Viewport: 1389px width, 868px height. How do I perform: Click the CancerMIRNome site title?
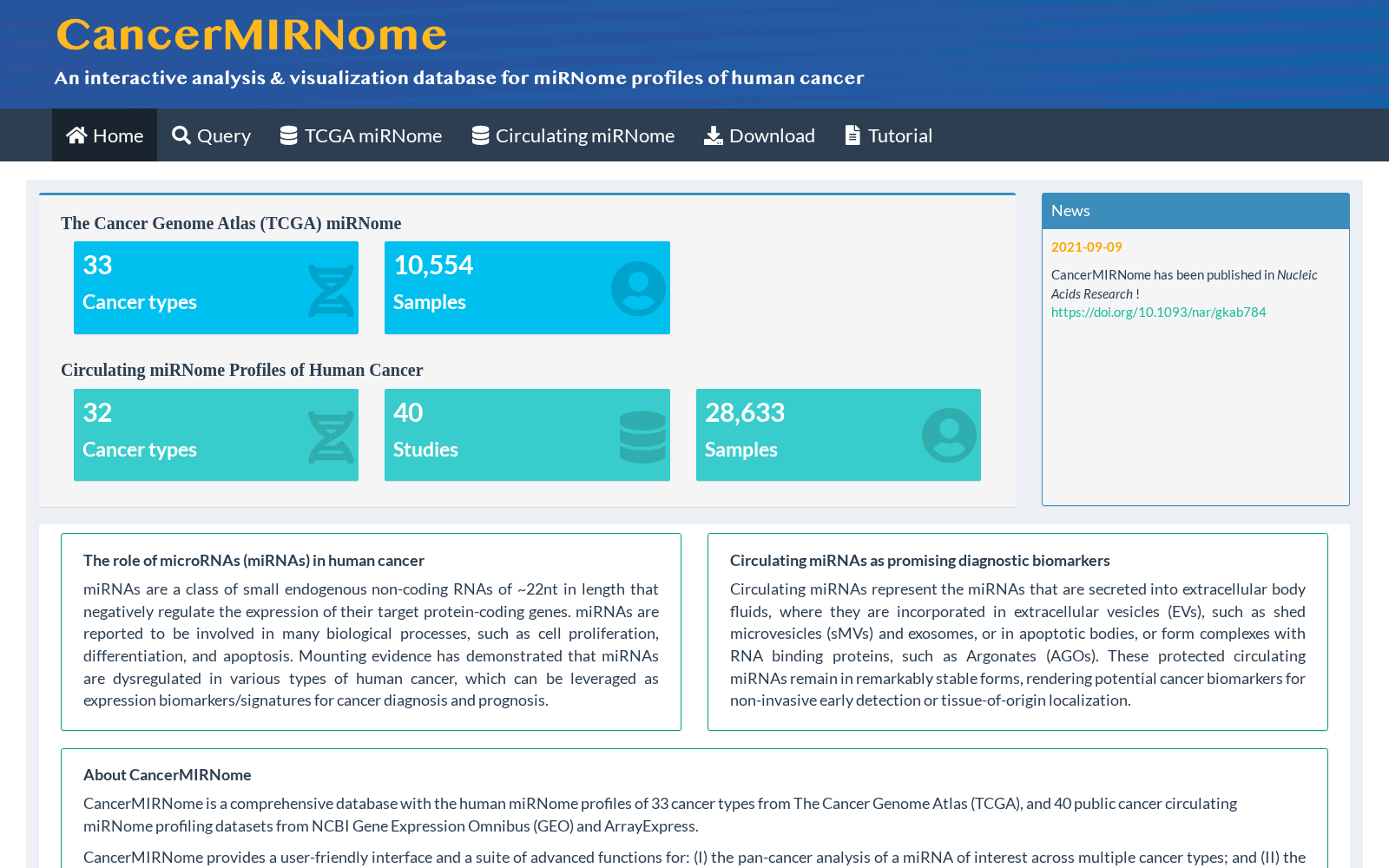[x=252, y=35]
